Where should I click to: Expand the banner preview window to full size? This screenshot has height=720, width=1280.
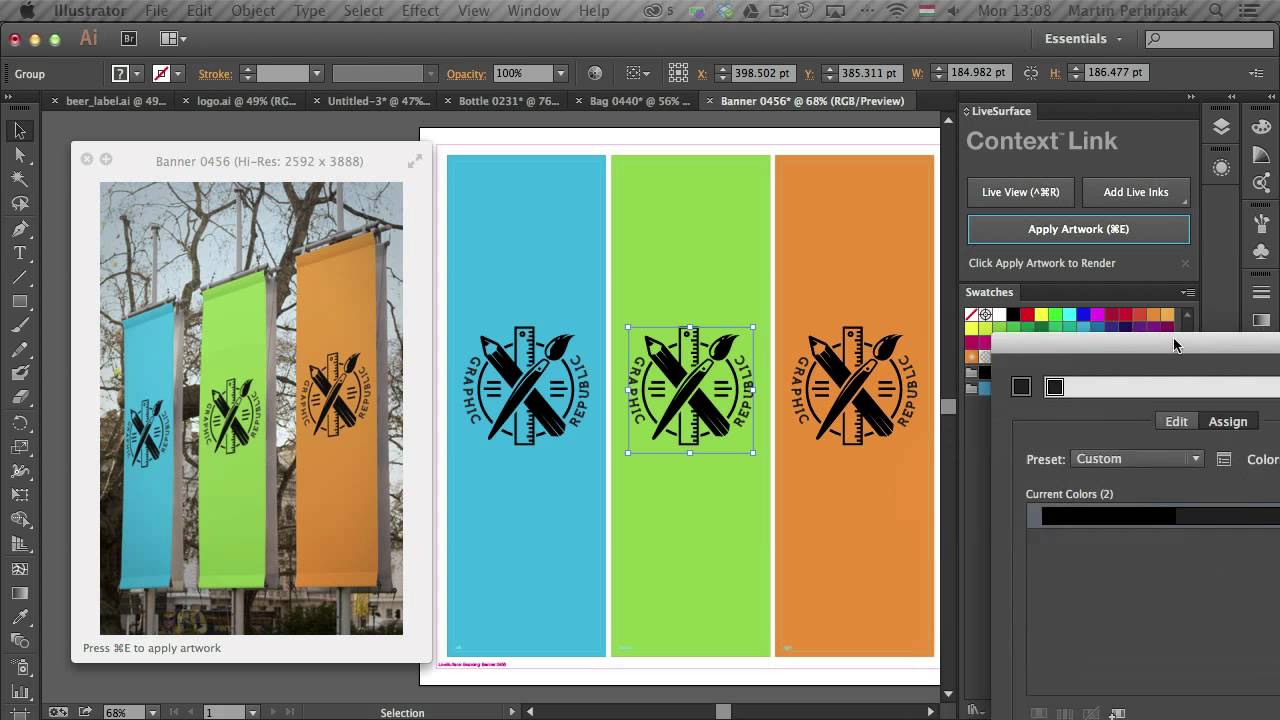[415, 161]
